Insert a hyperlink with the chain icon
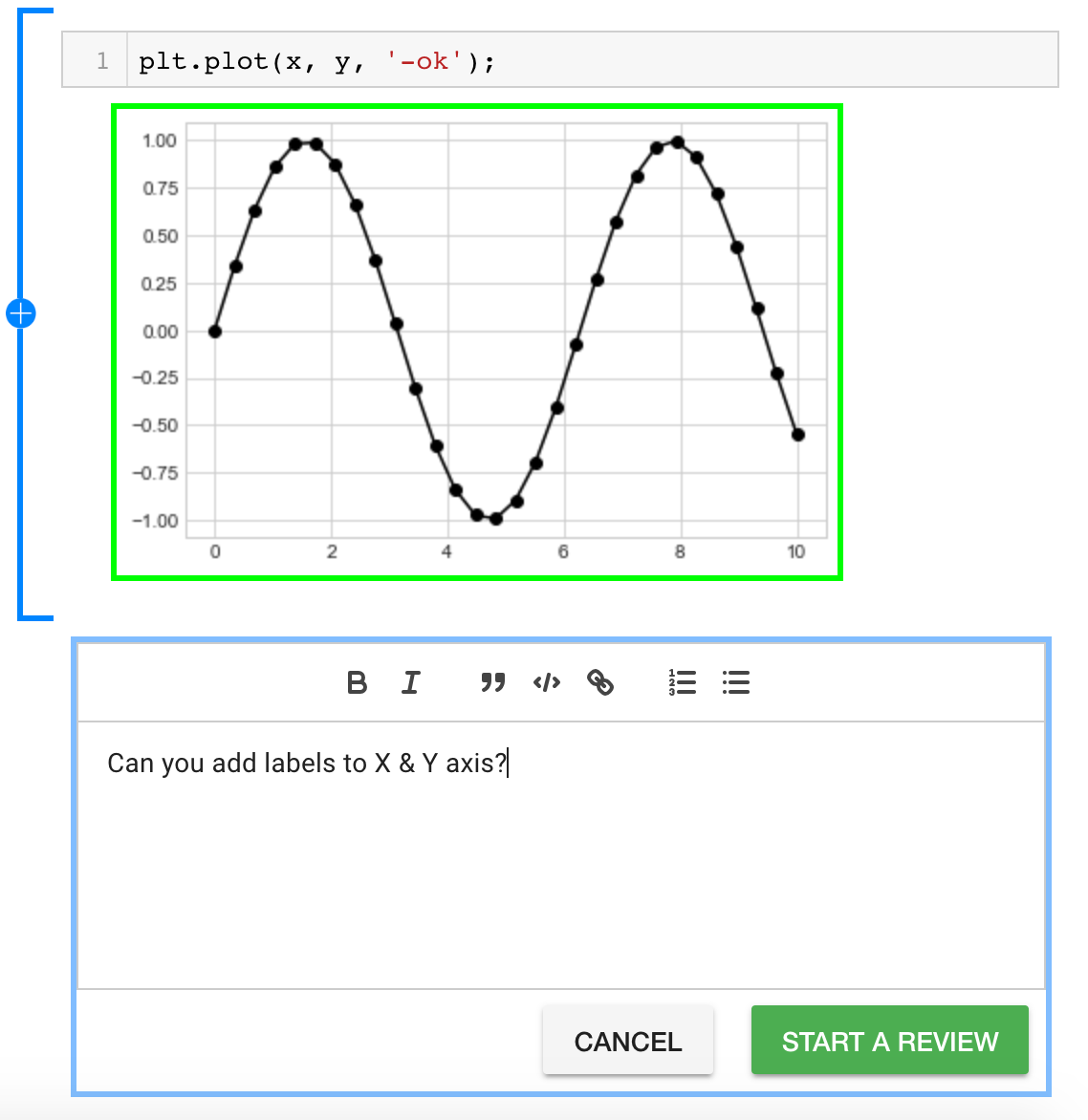 [x=601, y=682]
